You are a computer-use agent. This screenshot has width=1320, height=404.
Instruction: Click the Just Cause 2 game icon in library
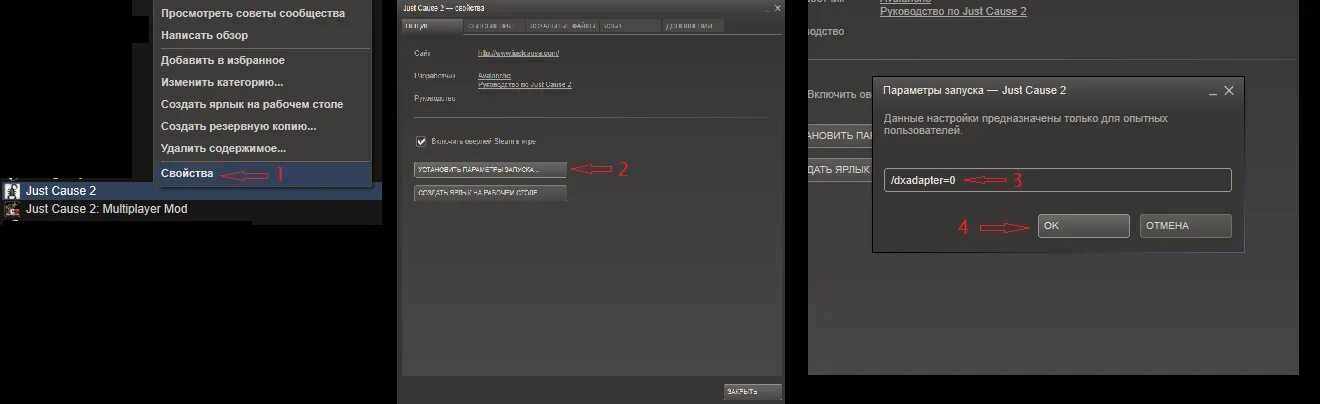pyautogui.click(x=13, y=190)
